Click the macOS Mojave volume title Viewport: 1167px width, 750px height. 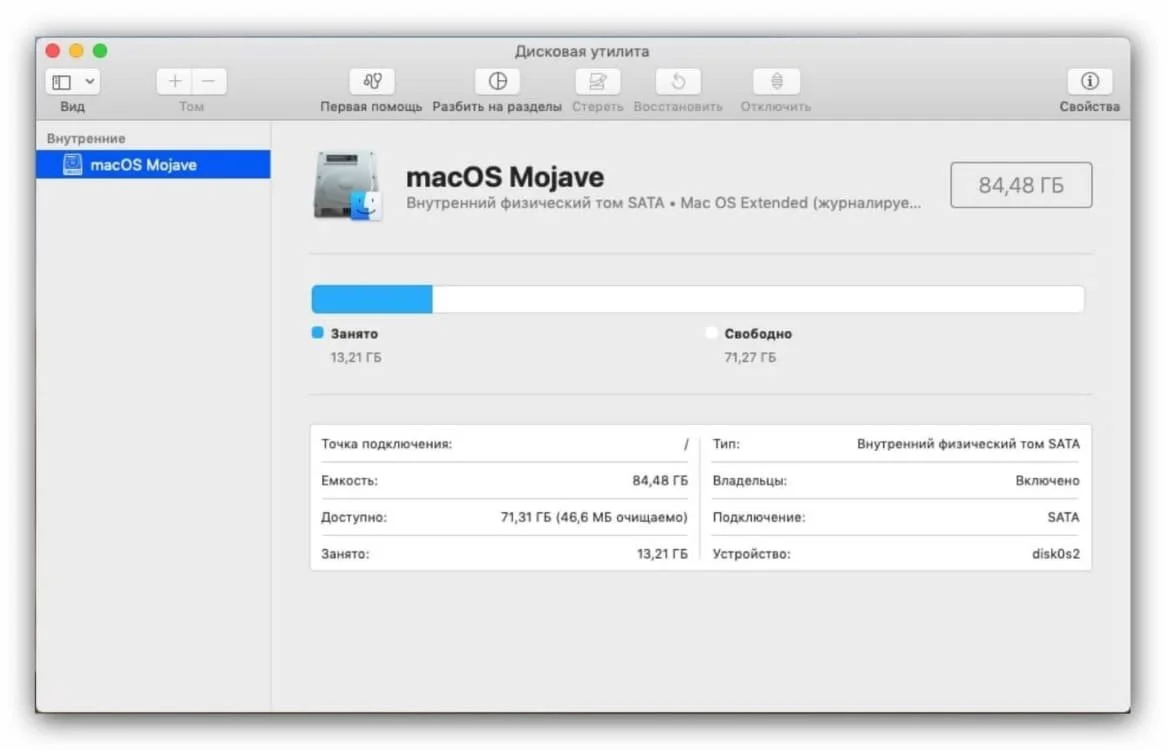[x=505, y=177]
